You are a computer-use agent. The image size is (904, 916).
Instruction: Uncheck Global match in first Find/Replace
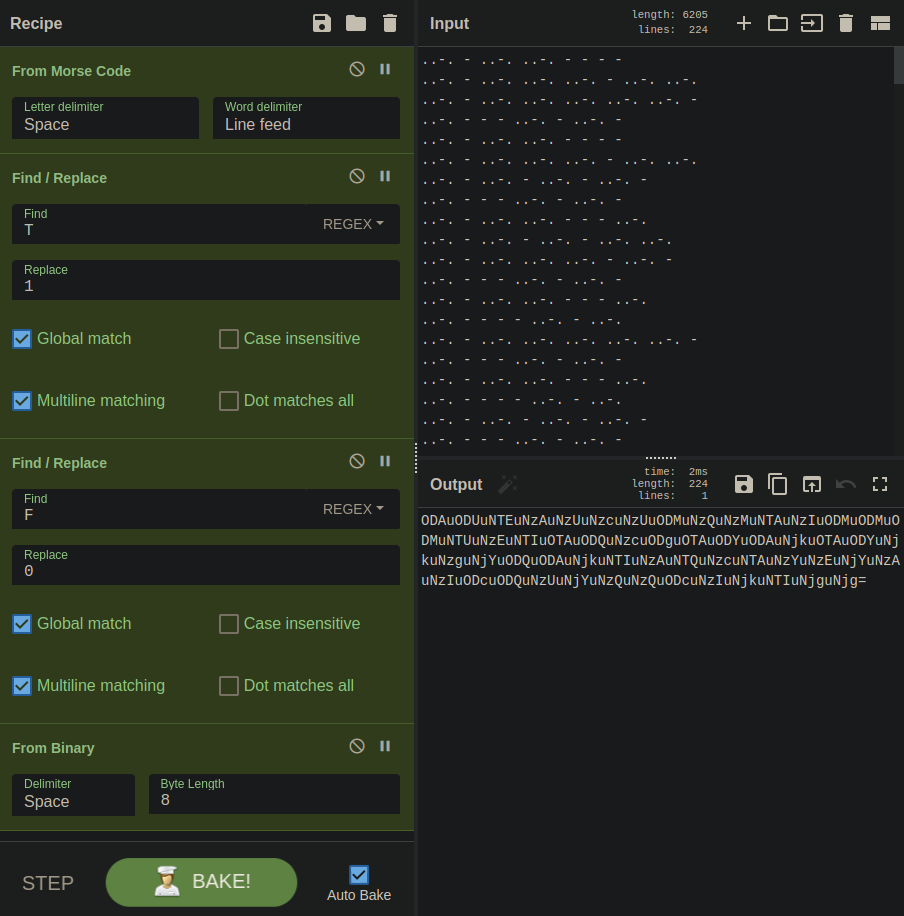click(22, 339)
